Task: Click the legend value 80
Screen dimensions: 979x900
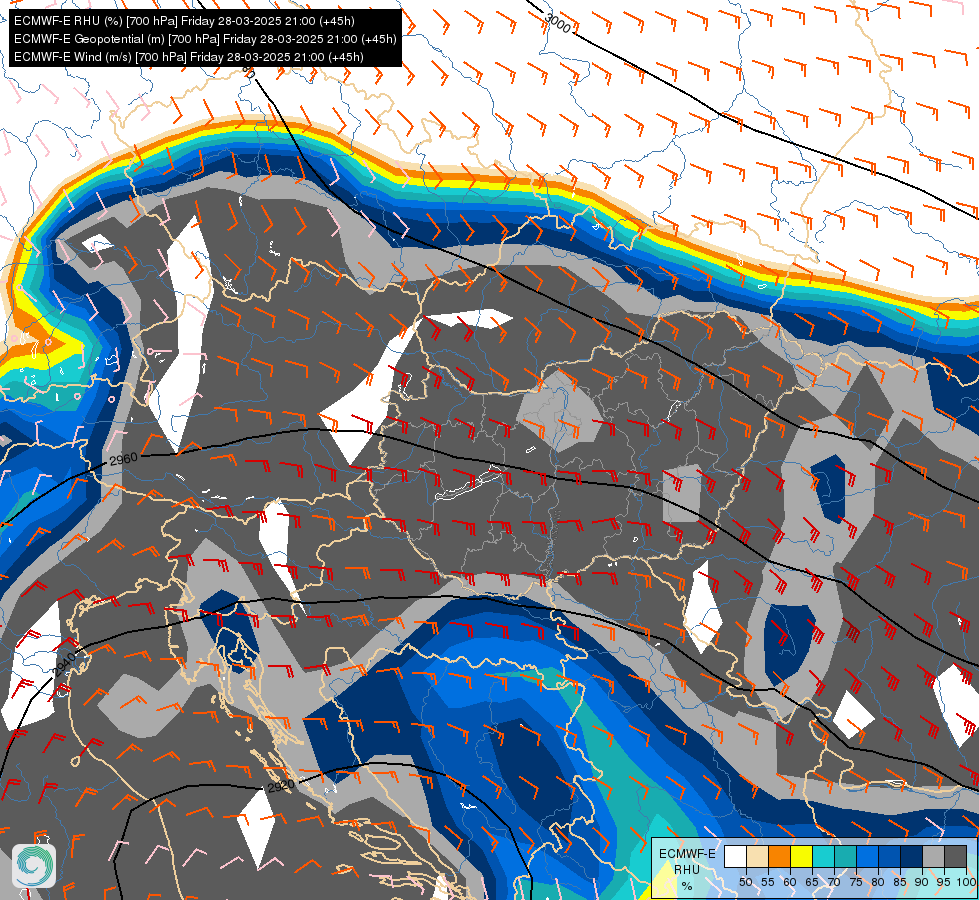Action: (x=878, y=883)
